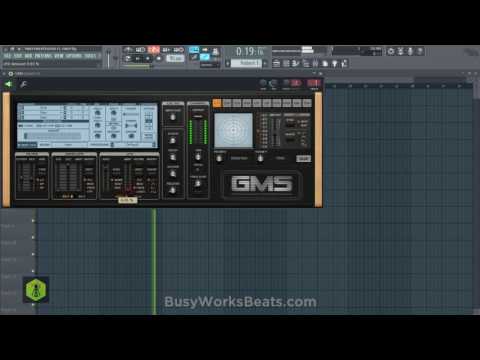Click the red mixer track selector
480x360 pixels.
[314, 83]
